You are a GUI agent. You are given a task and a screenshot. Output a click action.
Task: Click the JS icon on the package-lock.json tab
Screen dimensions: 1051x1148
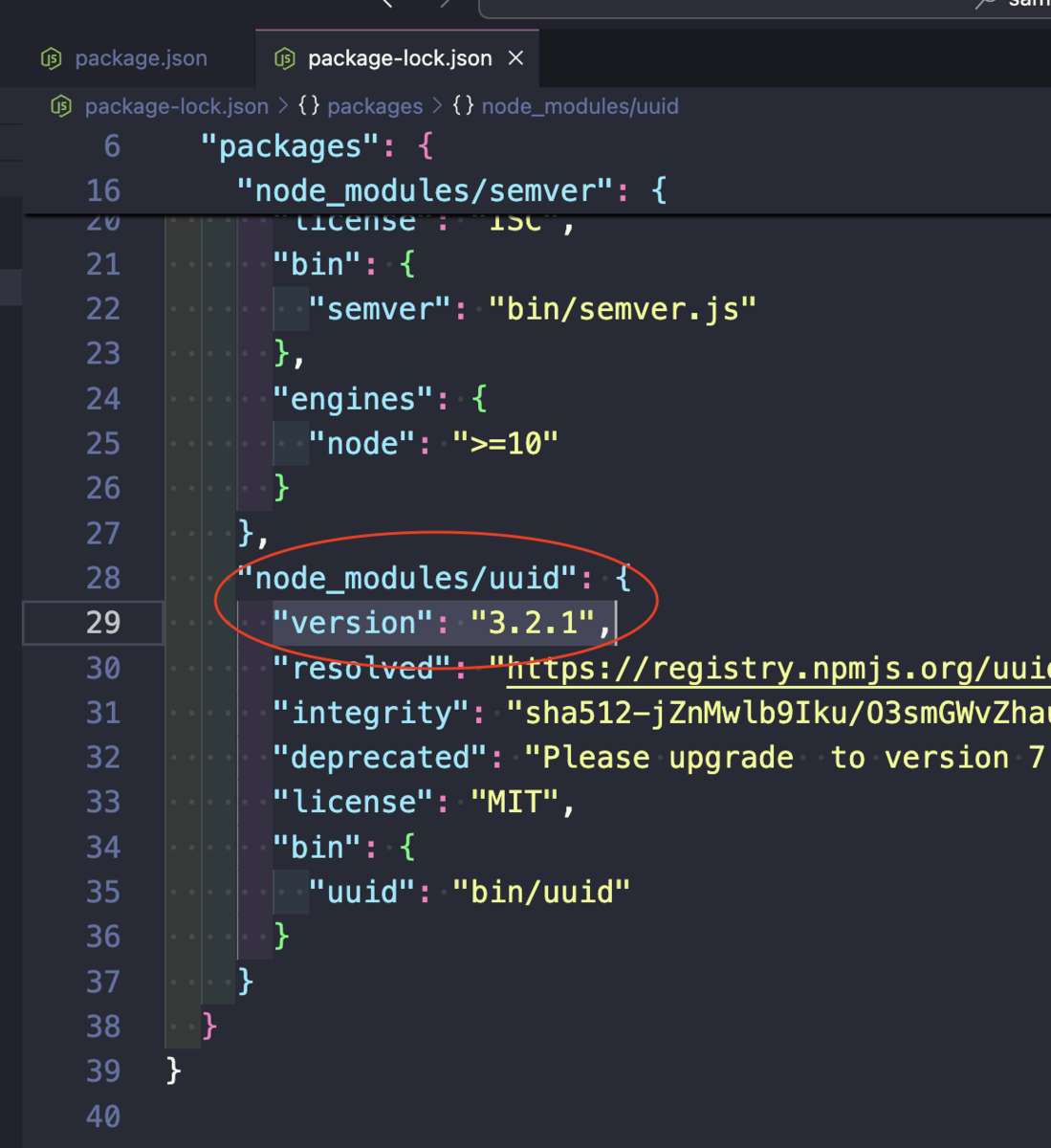coord(284,58)
